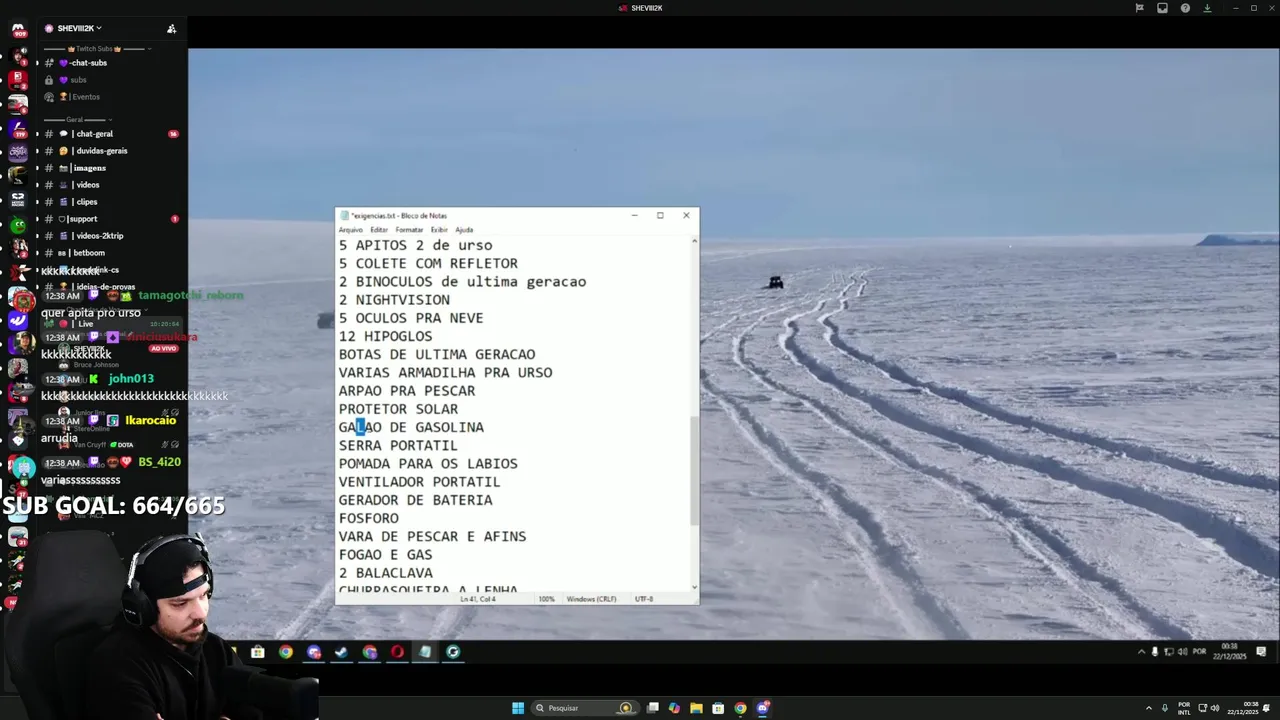
Task: Open Microsoft Store on outer taskbar
Action: (x=718, y=708)
